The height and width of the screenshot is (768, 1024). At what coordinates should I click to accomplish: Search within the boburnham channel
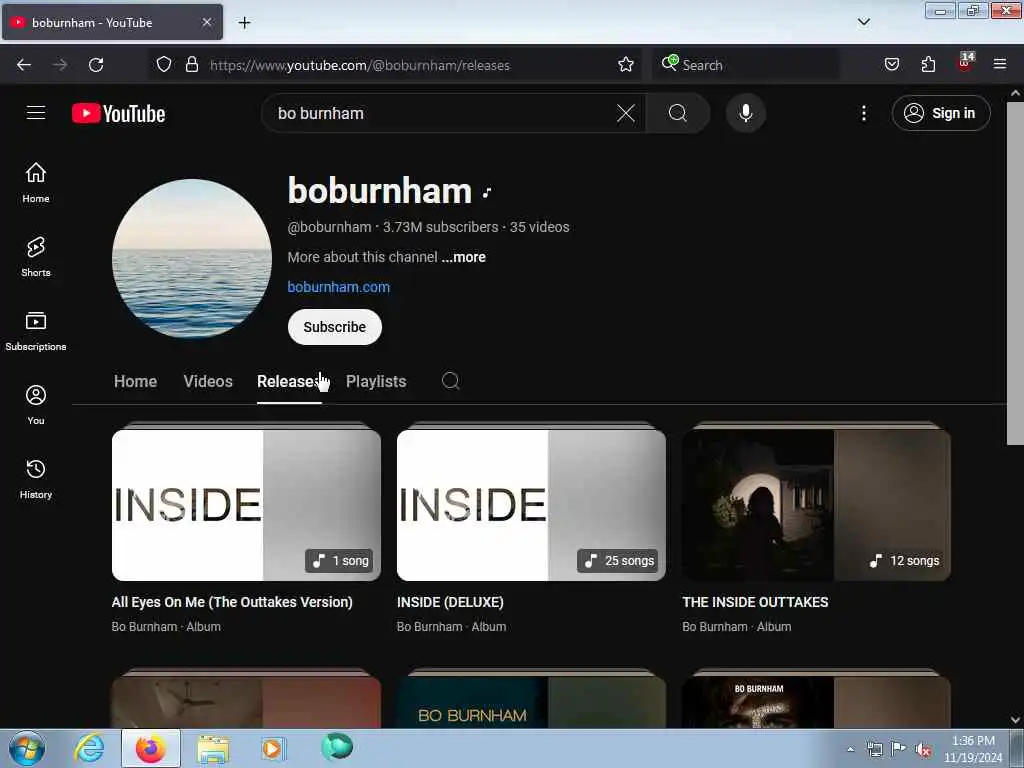click(450, 381)
